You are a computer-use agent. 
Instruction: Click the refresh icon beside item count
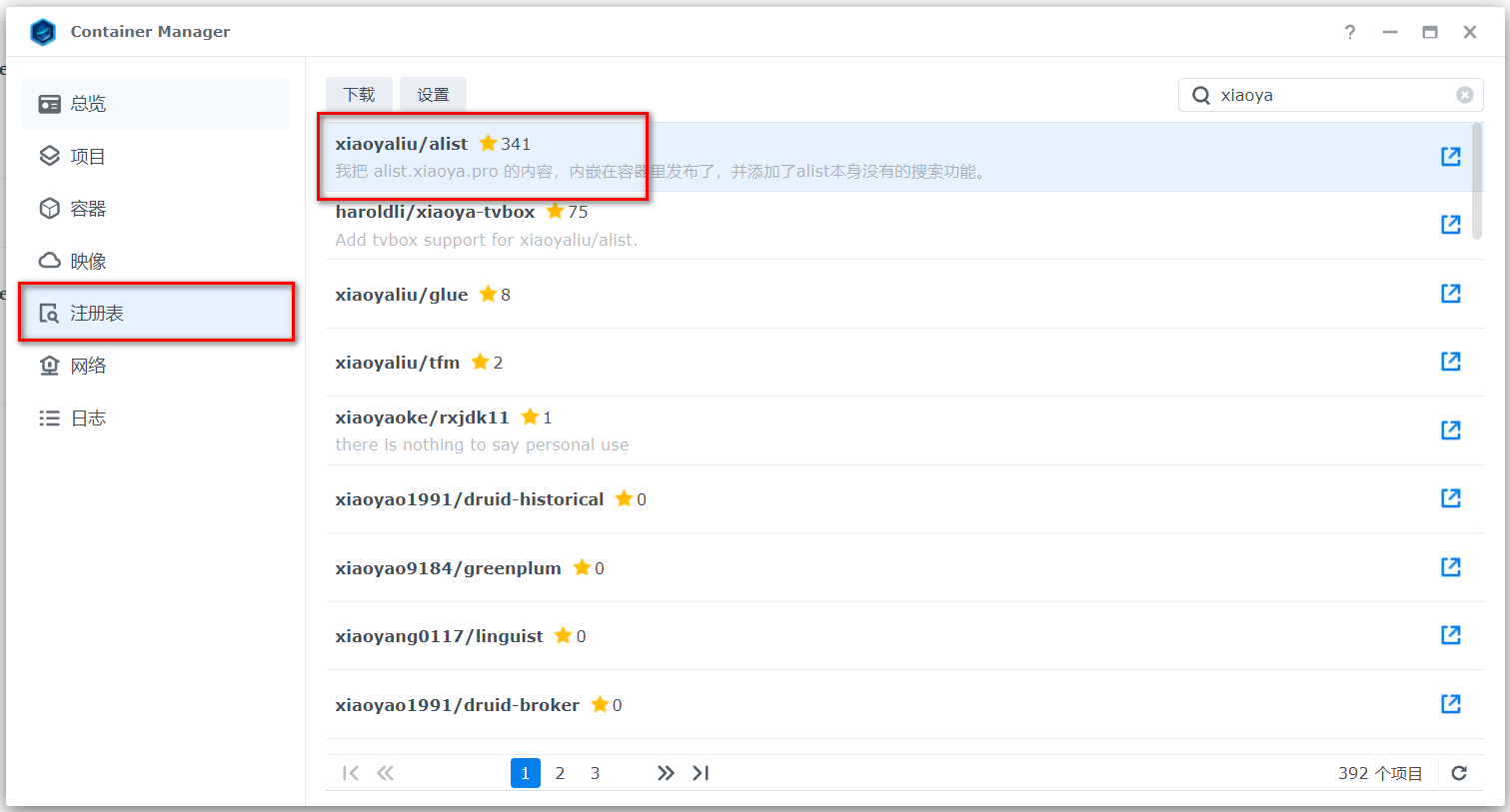pyautogui.click(x=1459, y=773)
